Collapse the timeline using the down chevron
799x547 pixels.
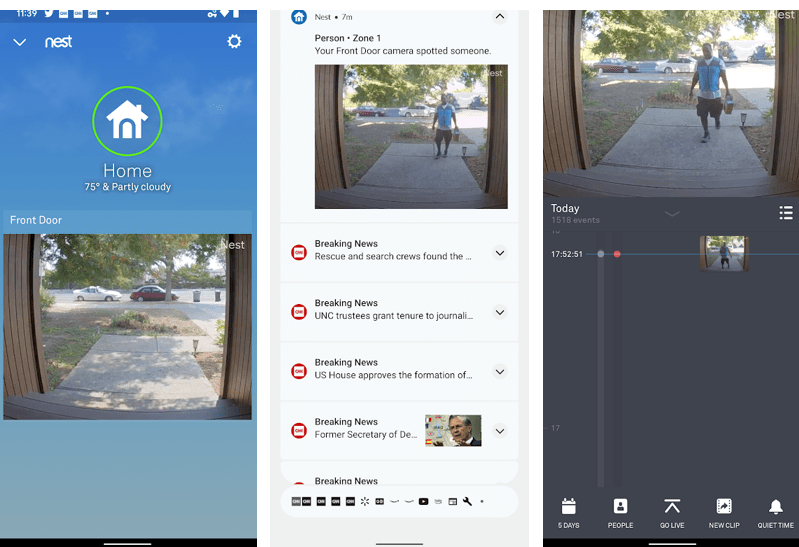click(x=672, y=213)
